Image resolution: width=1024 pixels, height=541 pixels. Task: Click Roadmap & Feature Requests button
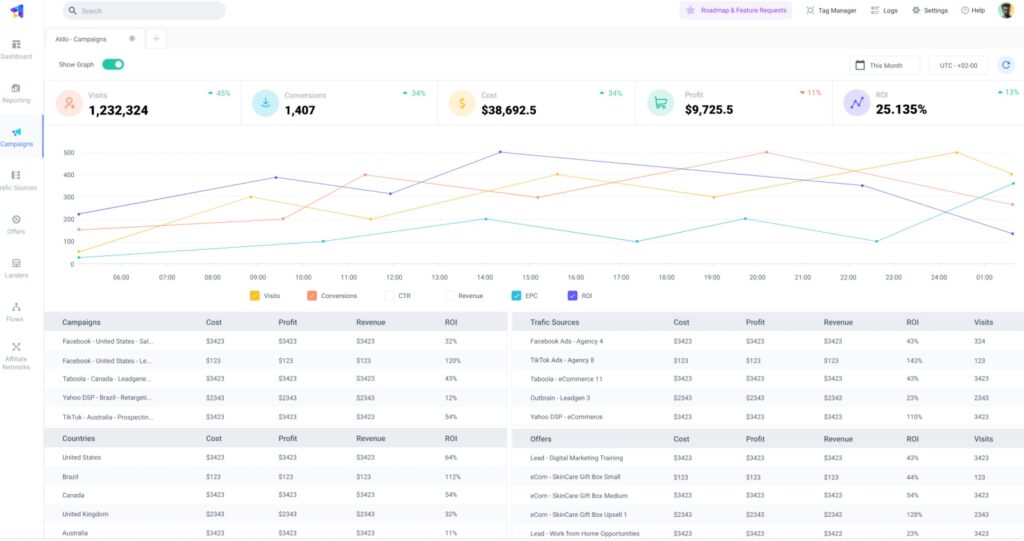point(736,10)
